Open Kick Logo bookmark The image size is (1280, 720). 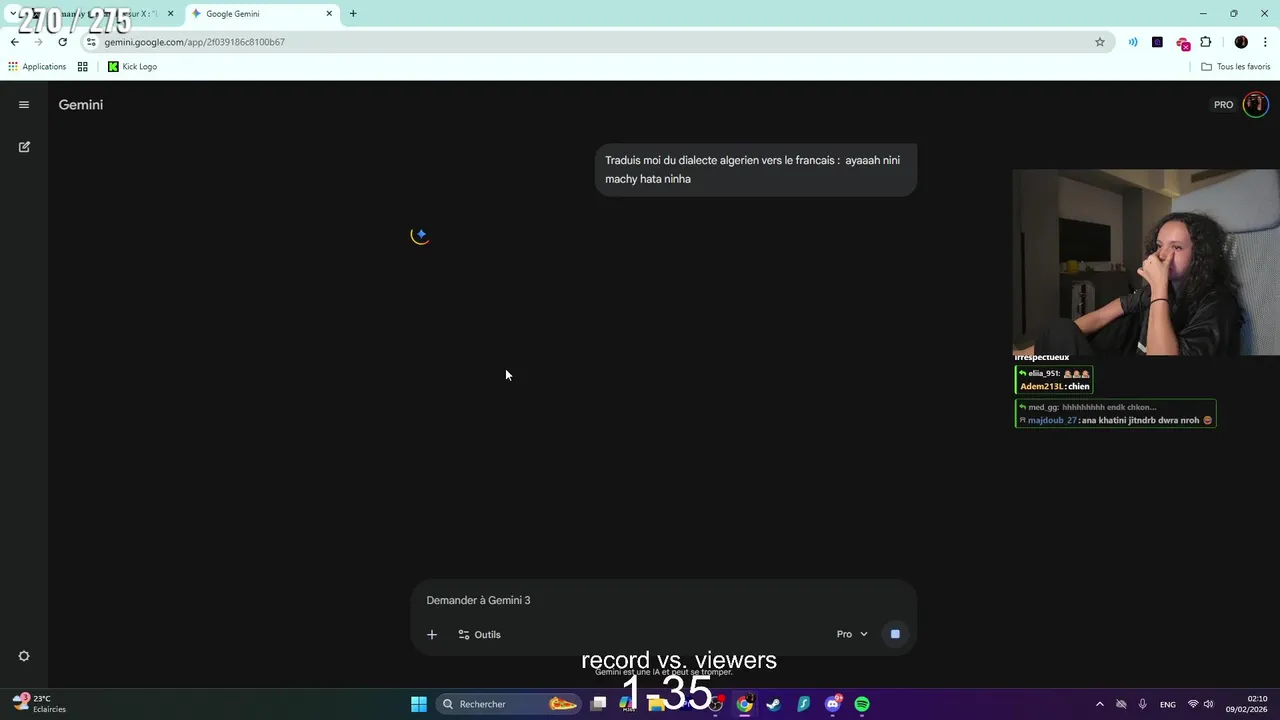pos(132,67)
